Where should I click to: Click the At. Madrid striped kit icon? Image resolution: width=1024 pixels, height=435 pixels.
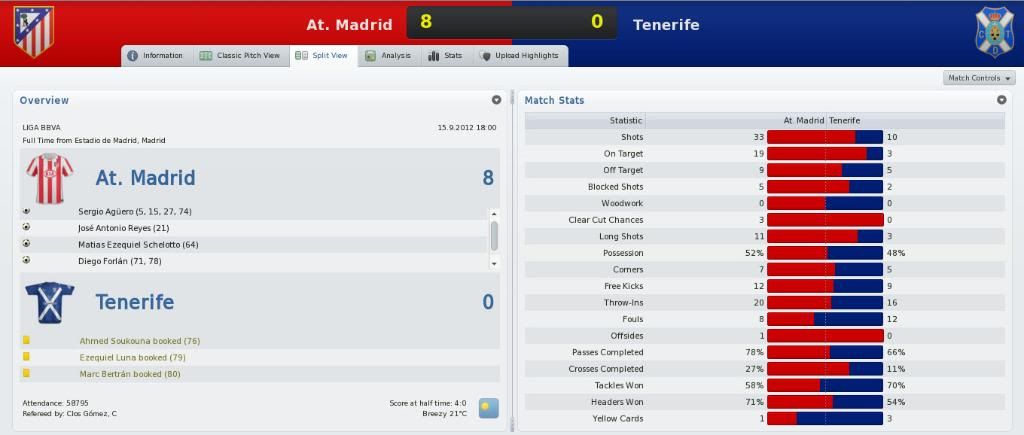coord(50,178)
